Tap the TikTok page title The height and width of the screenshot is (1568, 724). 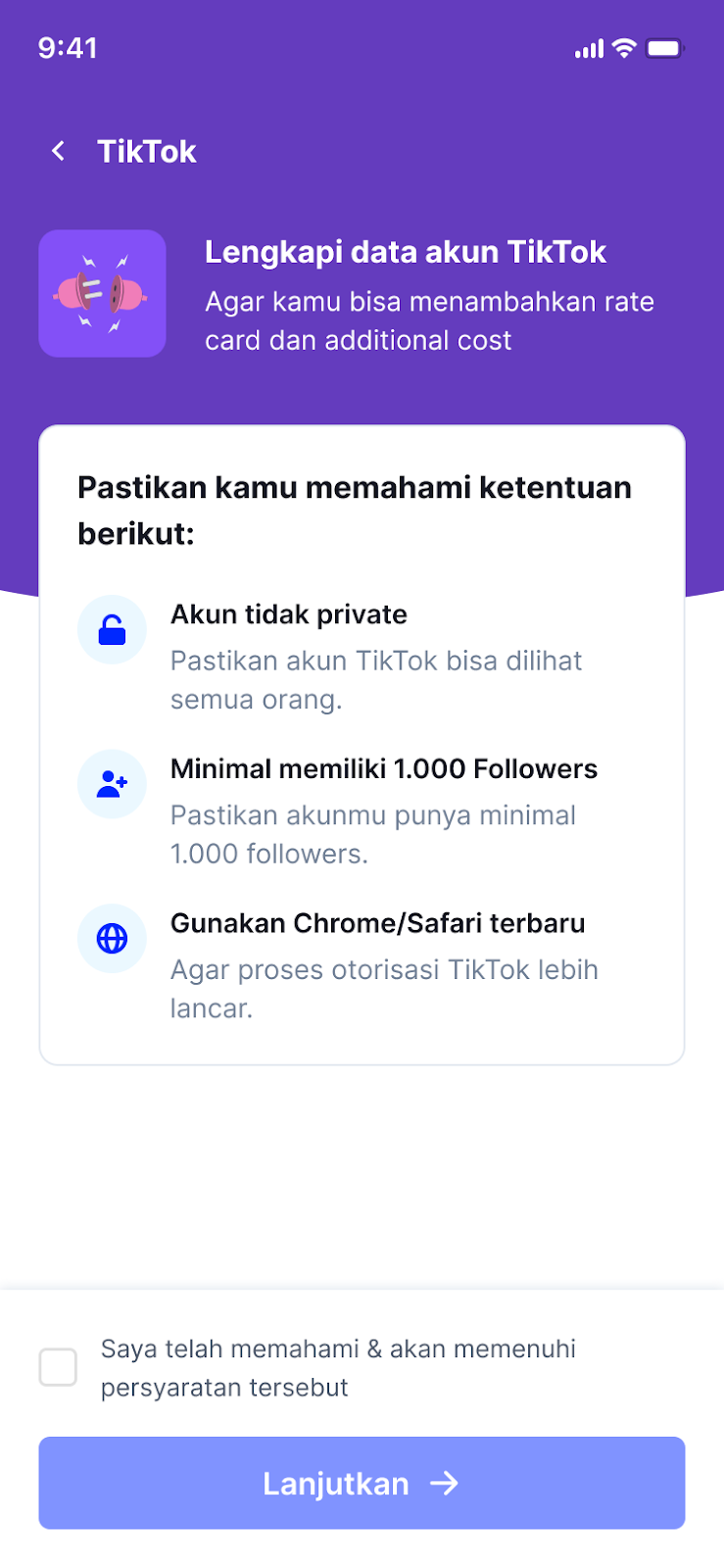pyautogui.click(x=147, y=152)
